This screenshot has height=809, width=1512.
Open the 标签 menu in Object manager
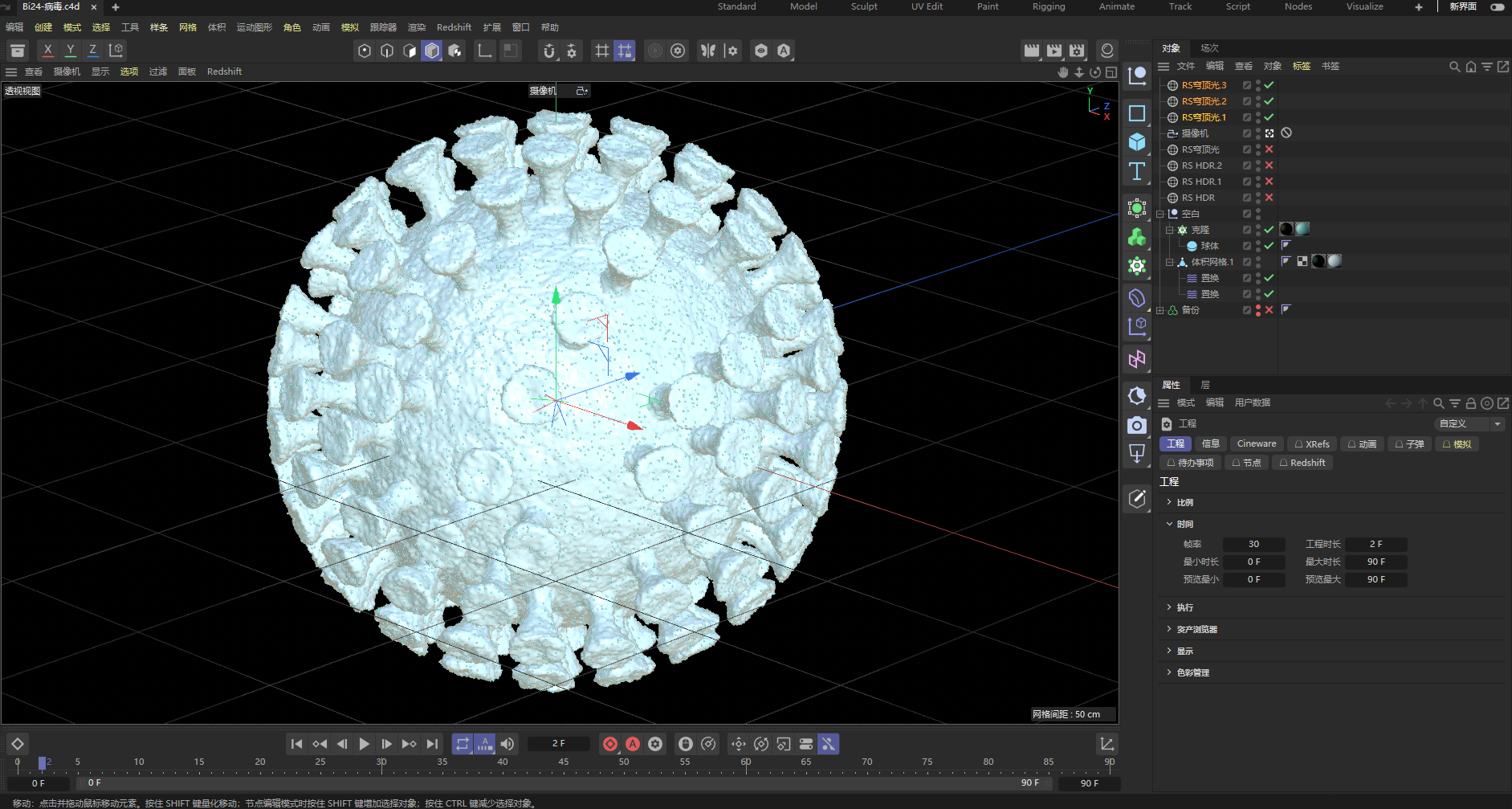click(1302, 67)
